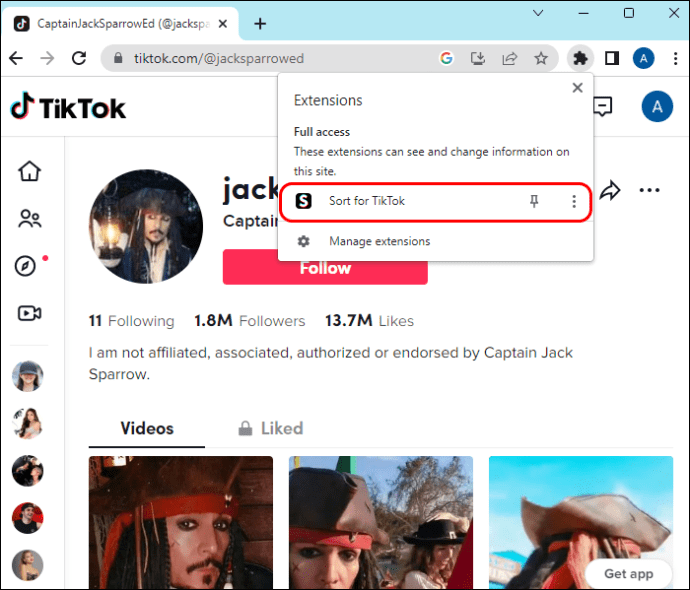
Task: Open the profile three-dot more menu
Action: (650, 190)
